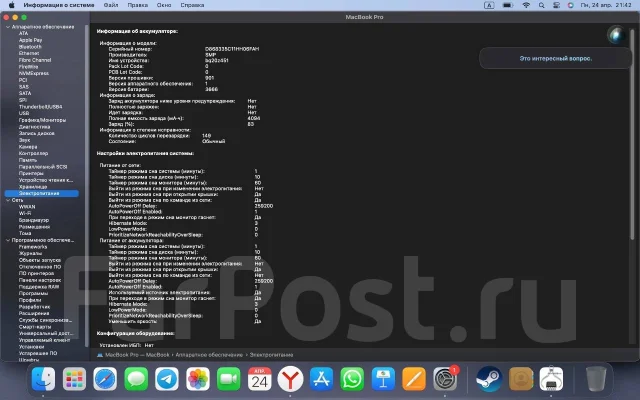This screenshot has width=640, height=400.
Task: Click System Information chip icon in Dock
Action: tap(551, 379)
